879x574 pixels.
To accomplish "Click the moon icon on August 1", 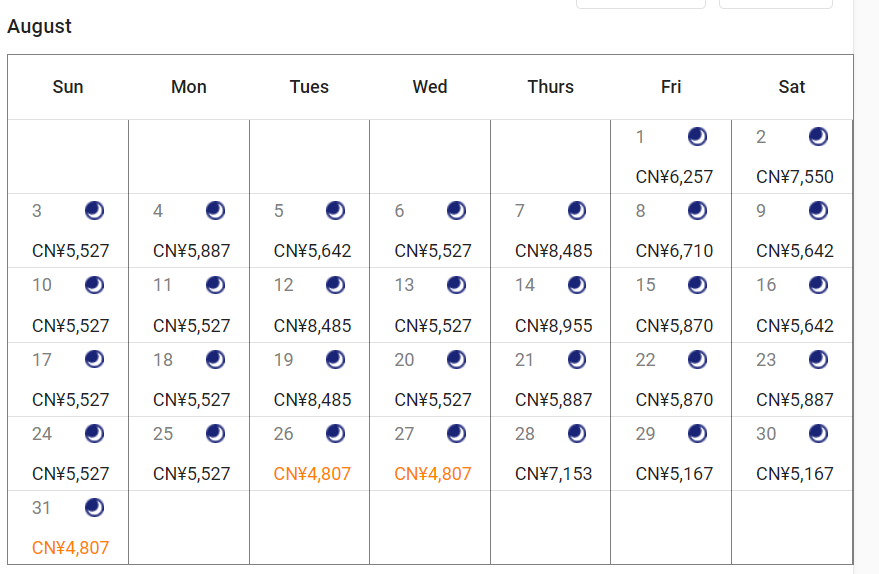I will pyautogui.click(x=697, y=136).
